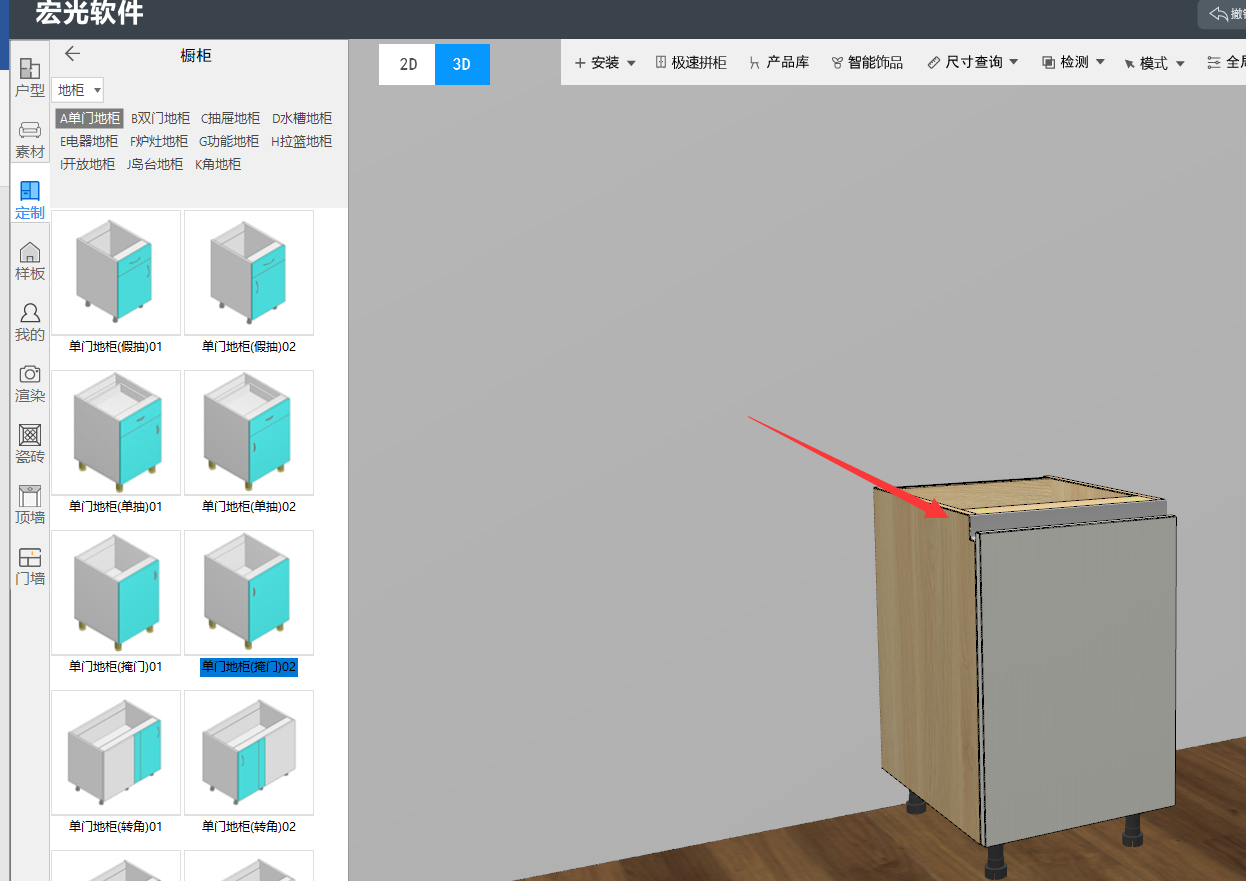
Task: Open the 地柜 cabinet type dropdown
Action: coord(78,90)
